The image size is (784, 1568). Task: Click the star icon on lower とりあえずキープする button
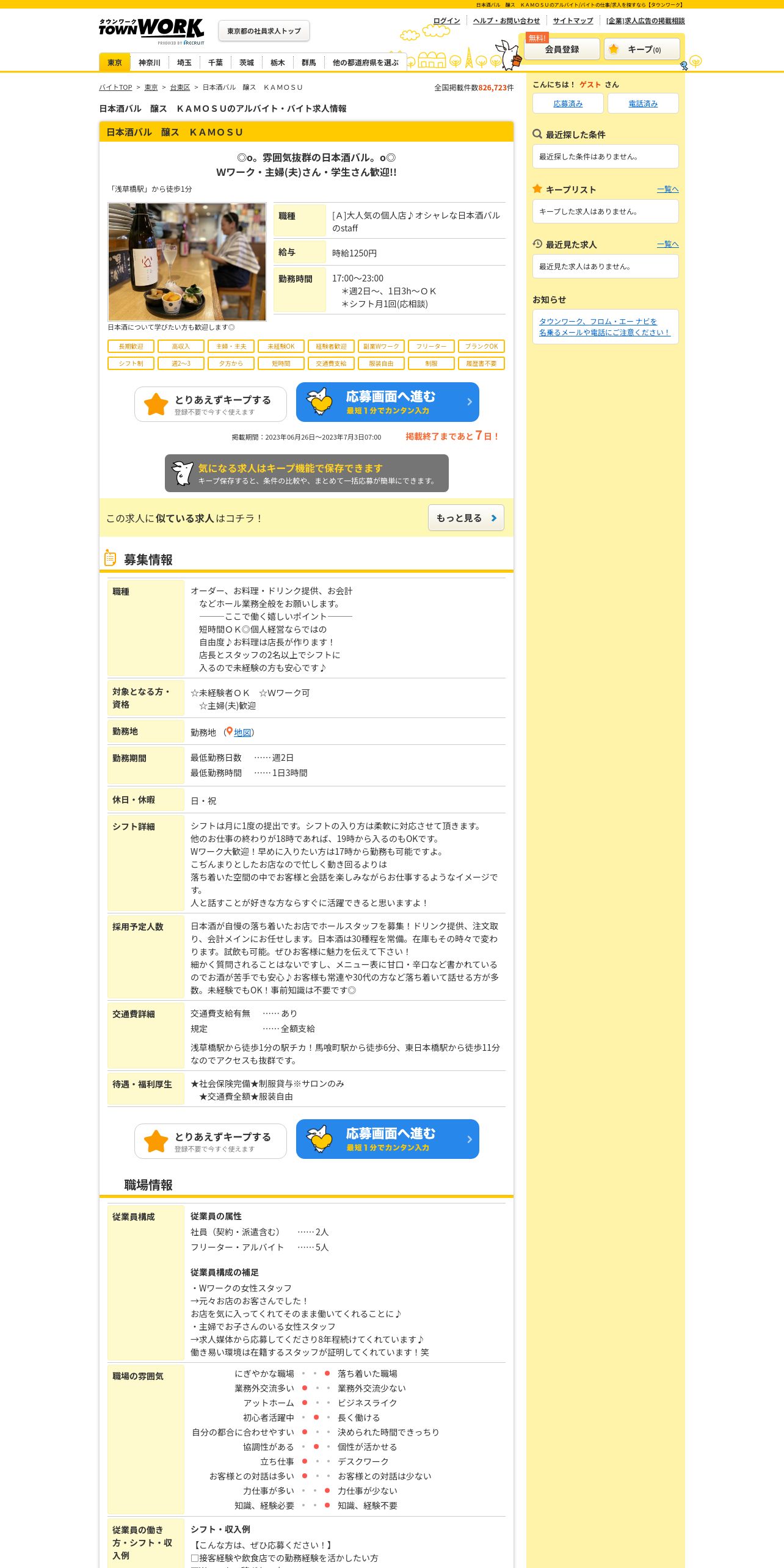pyautogui.click(x=156, y=1141)
